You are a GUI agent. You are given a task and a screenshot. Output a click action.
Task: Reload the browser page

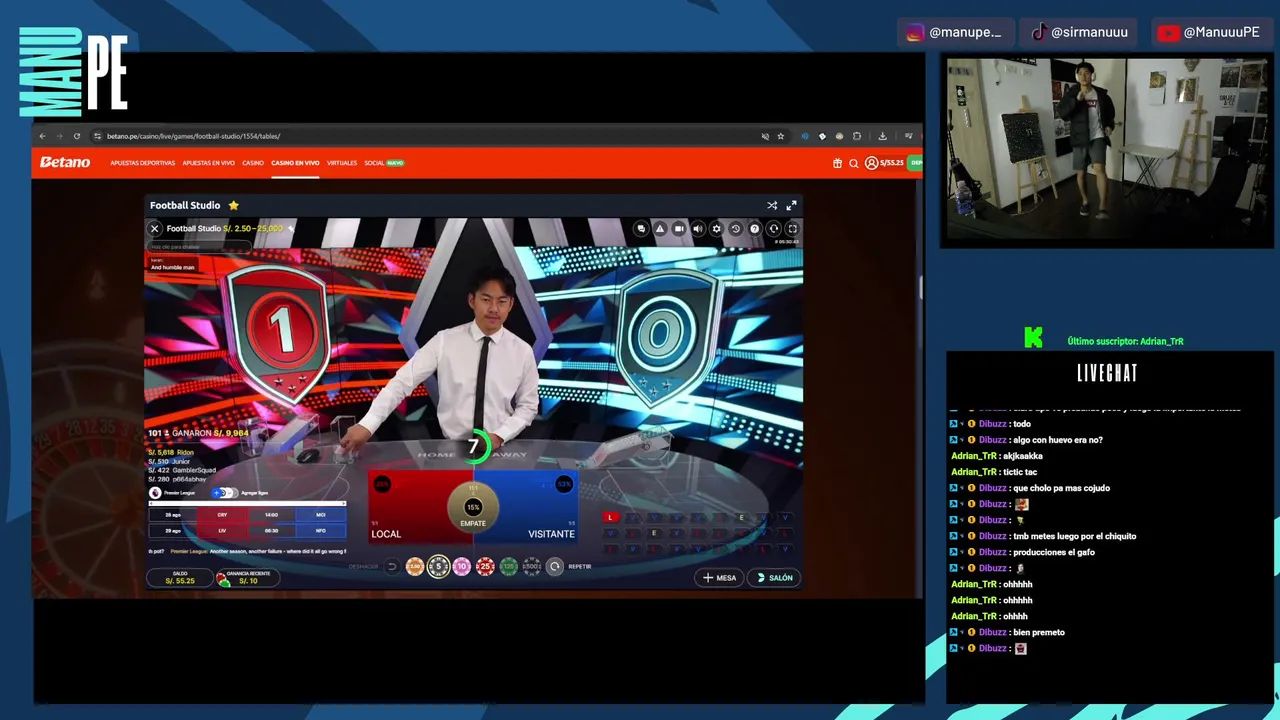[76, 136]
